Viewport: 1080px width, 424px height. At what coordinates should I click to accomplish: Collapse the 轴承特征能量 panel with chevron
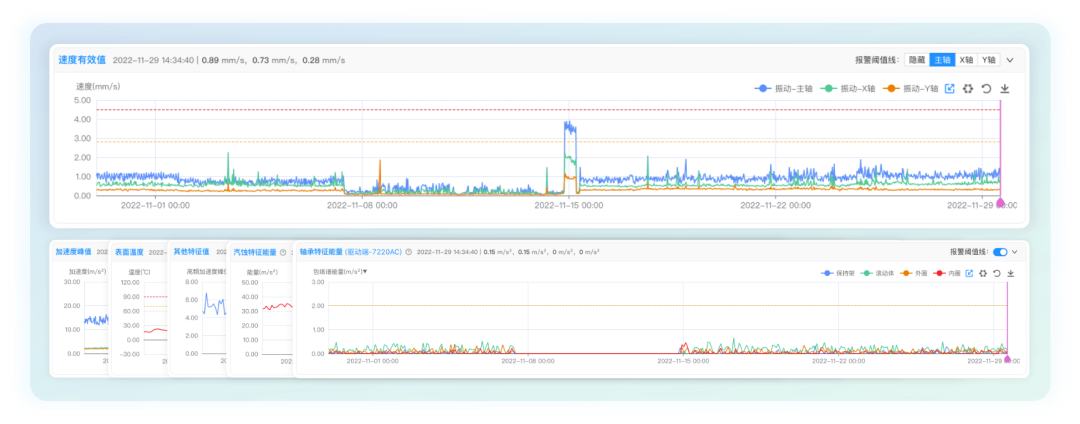pyautogui.click(x=1014, y=252)
